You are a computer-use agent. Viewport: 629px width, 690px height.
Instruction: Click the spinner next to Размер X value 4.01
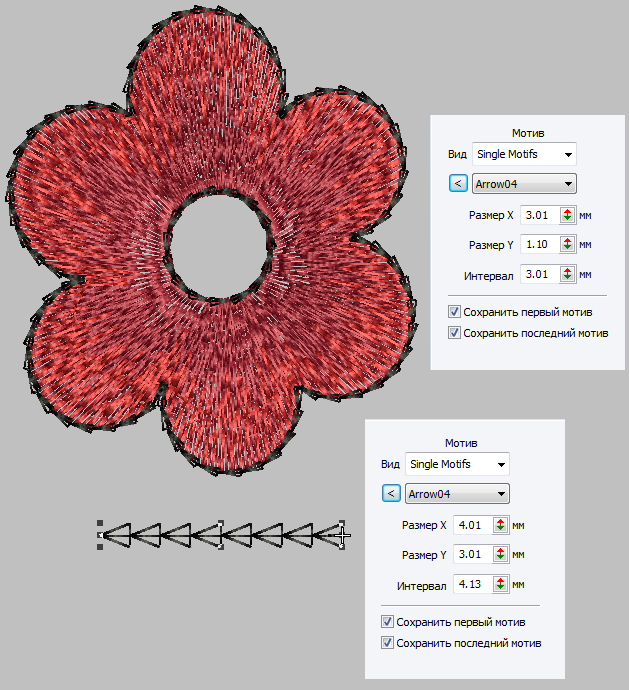(x=500, y=524)
